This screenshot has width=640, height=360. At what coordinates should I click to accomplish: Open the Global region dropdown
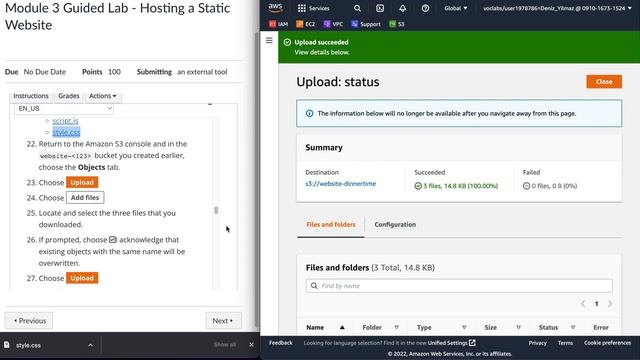click(x=456, y=8)
